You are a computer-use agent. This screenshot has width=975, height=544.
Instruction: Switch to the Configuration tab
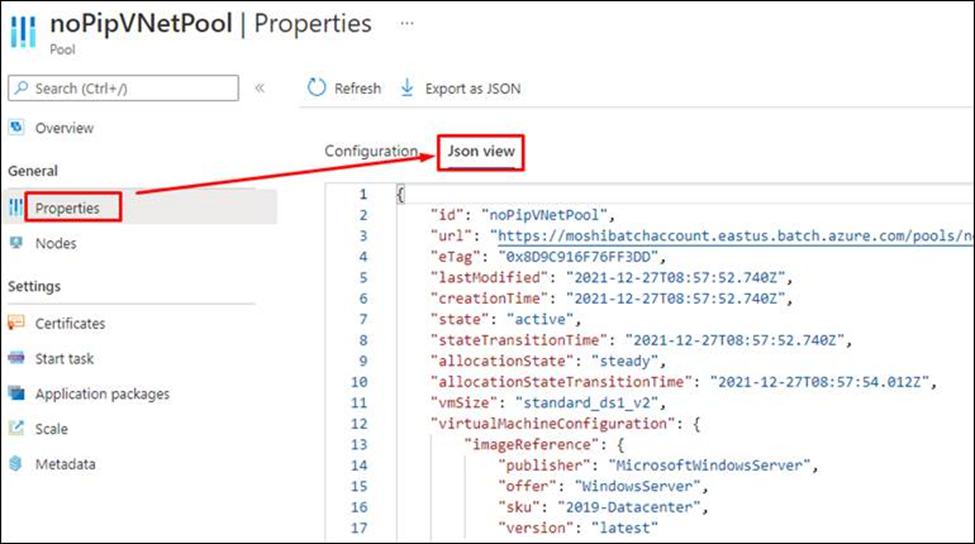coord(371,151)
